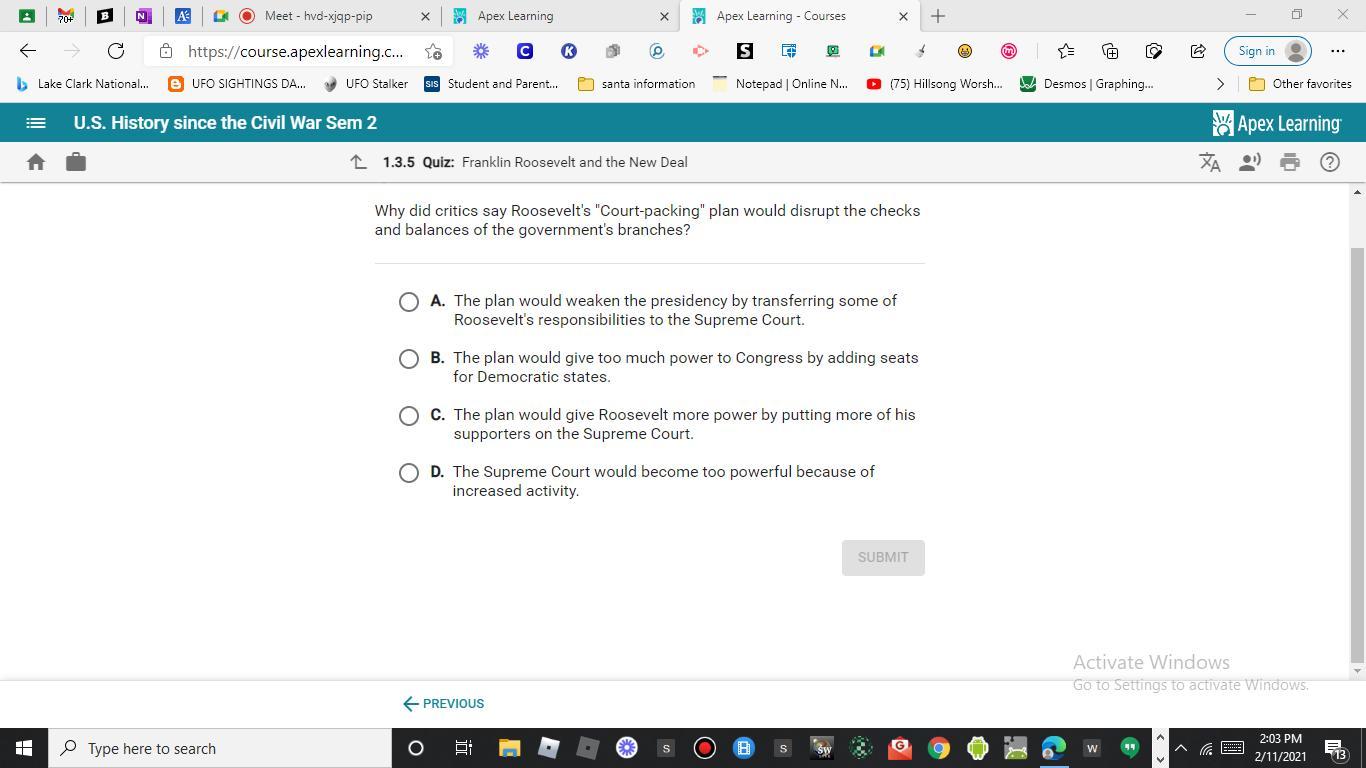Click the Cortana circle on taskbar

(x=416, y=748)
